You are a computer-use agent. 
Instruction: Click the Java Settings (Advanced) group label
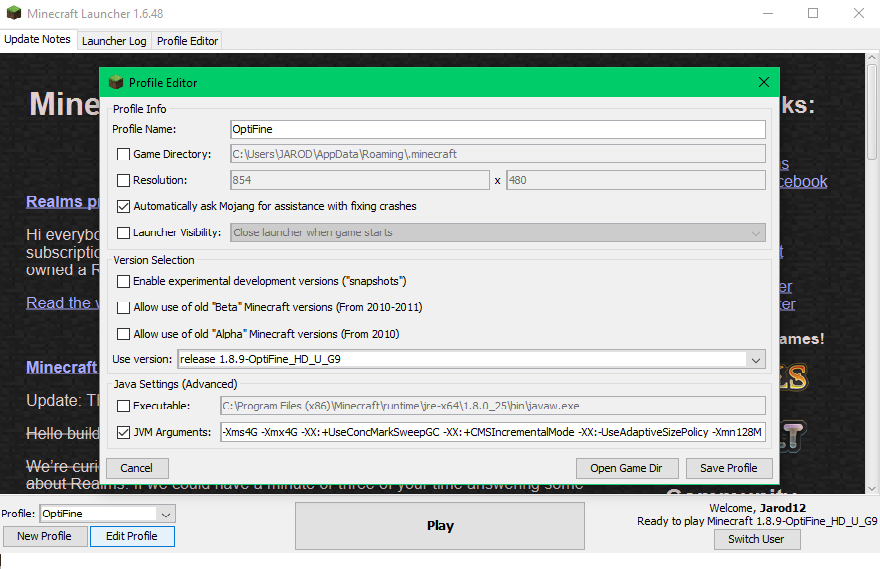click(175, 384)
